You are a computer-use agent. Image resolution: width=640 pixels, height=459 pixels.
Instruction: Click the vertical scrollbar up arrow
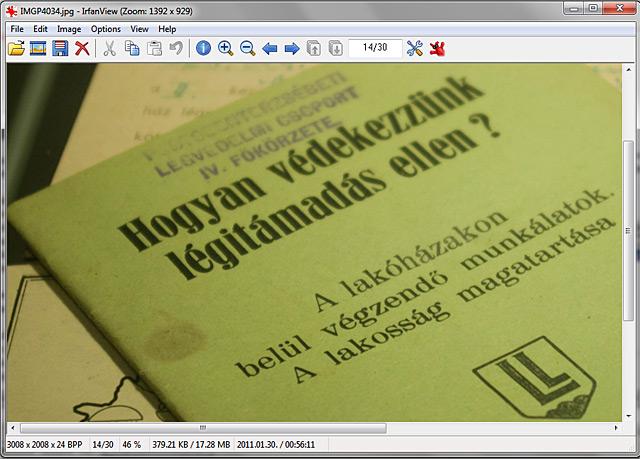628,70
